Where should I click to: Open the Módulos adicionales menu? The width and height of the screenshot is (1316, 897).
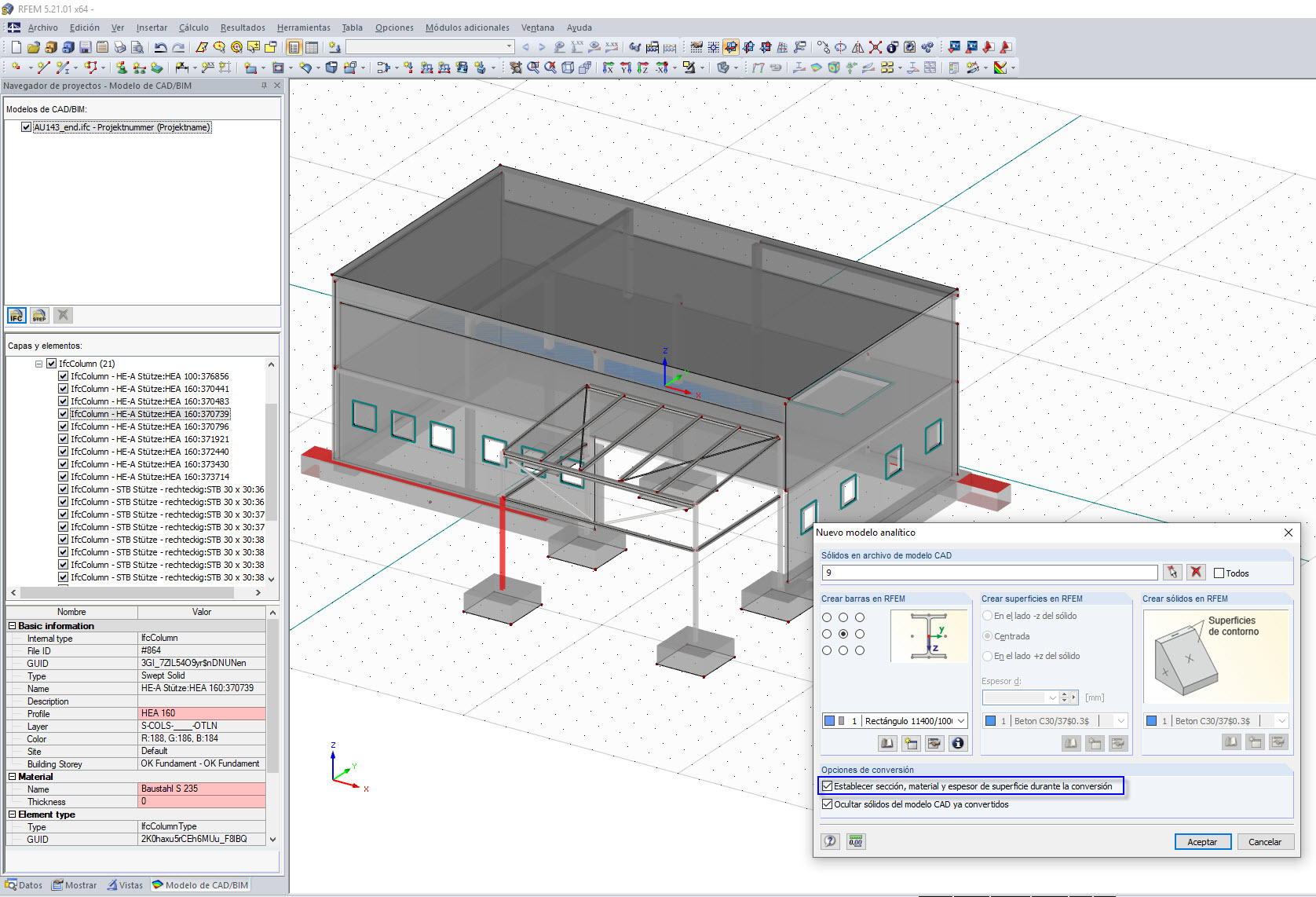coord(467,27)
